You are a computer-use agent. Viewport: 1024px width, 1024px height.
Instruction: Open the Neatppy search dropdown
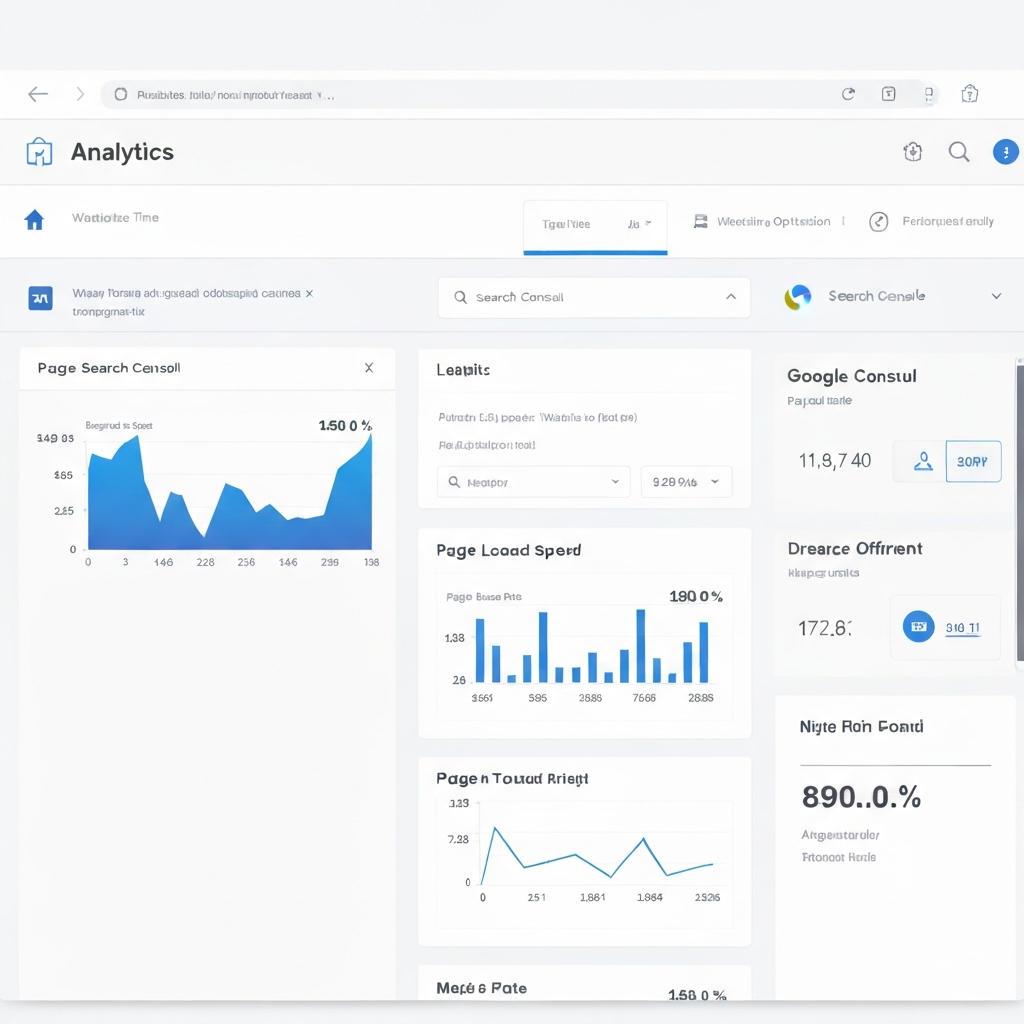click(534, 482)
